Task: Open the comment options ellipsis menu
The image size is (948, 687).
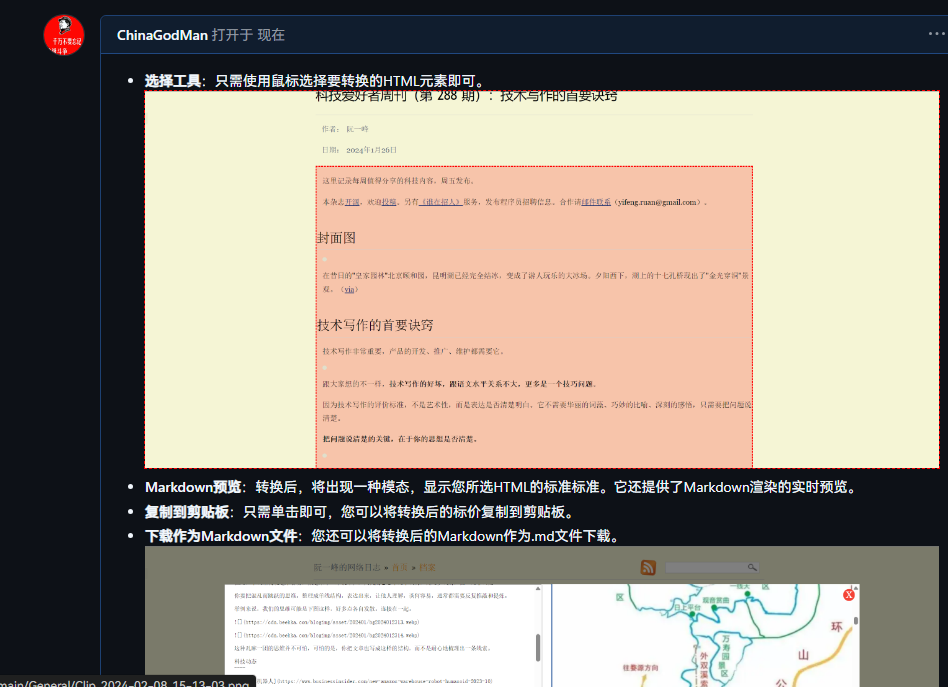Action: click(x=935, y=34)
